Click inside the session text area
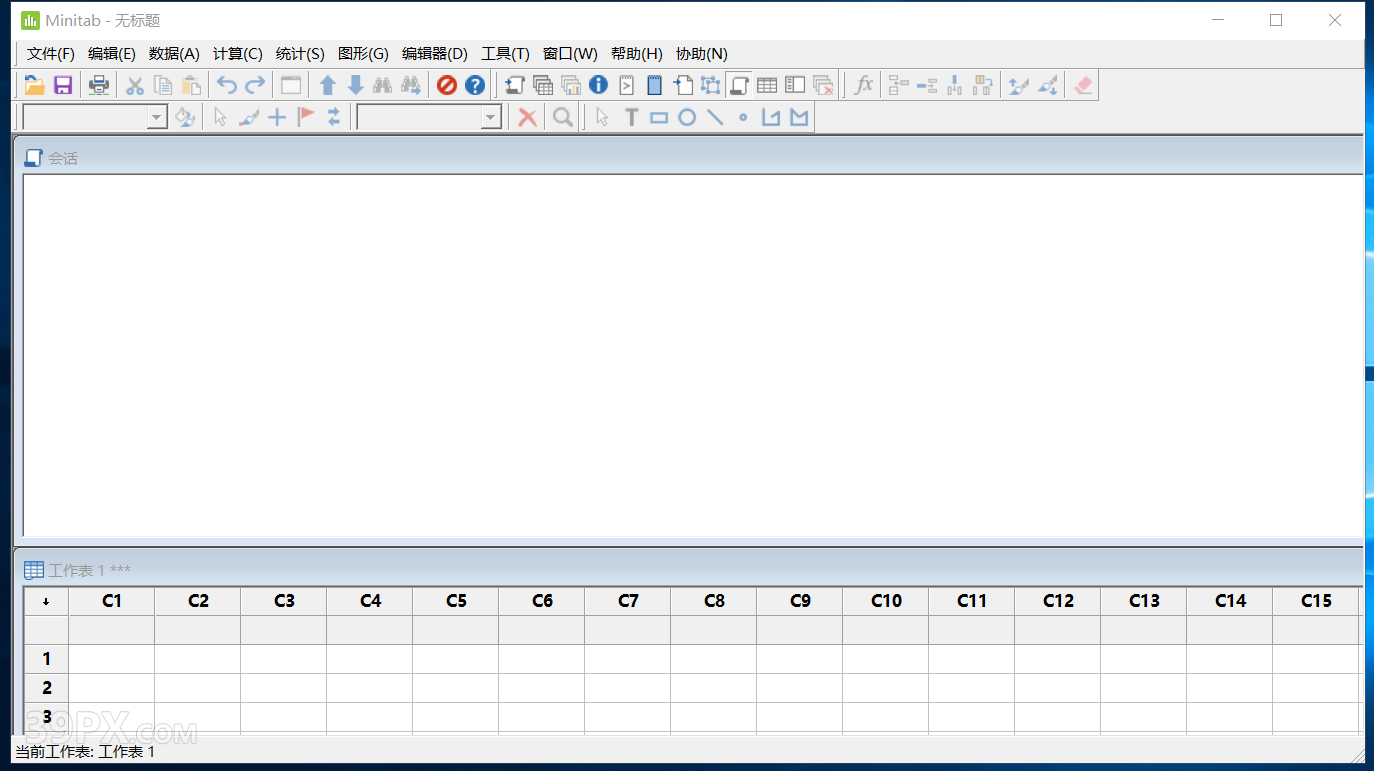The height and width of the screenshot is (771, 1374). pos(692,356)
